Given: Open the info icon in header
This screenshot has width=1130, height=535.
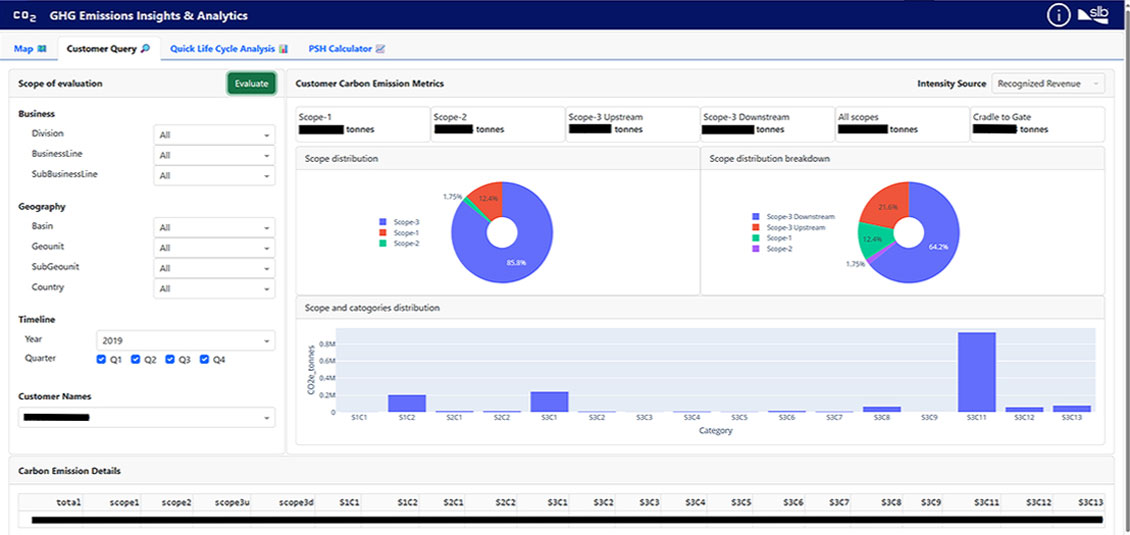Looking at the screenshot, I should coord(1059,16).
